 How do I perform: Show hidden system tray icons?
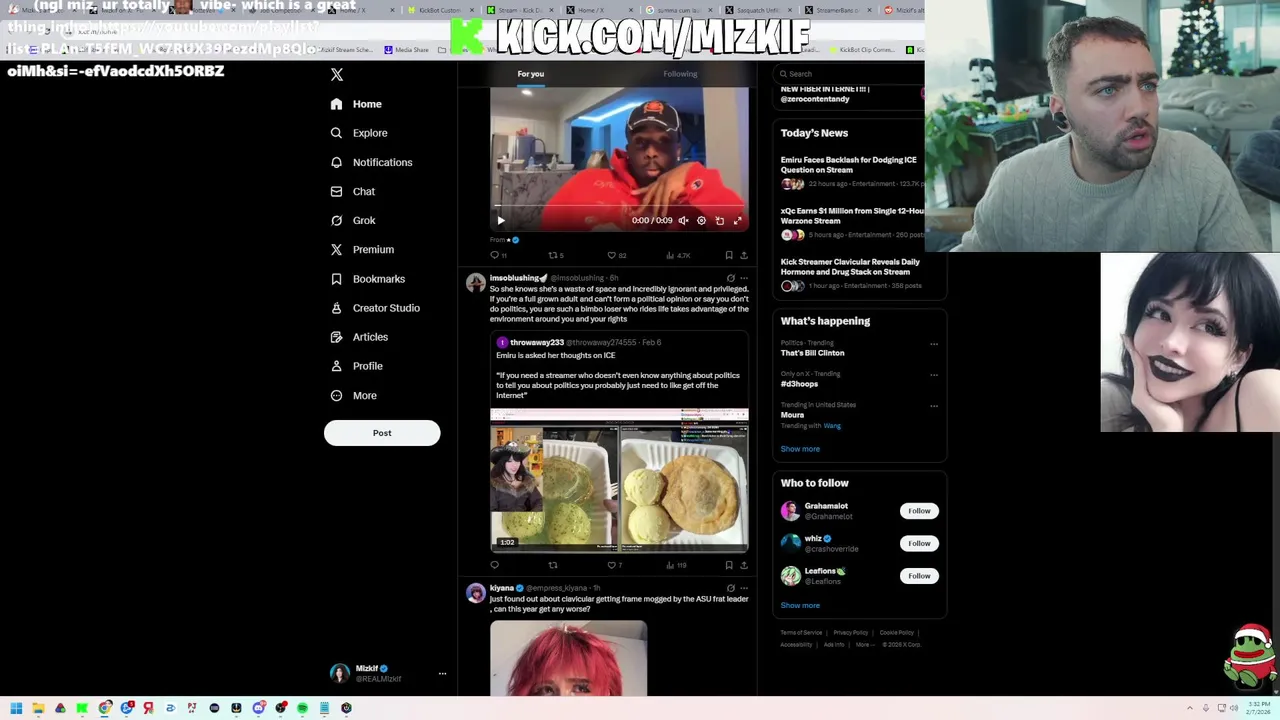1190,708
